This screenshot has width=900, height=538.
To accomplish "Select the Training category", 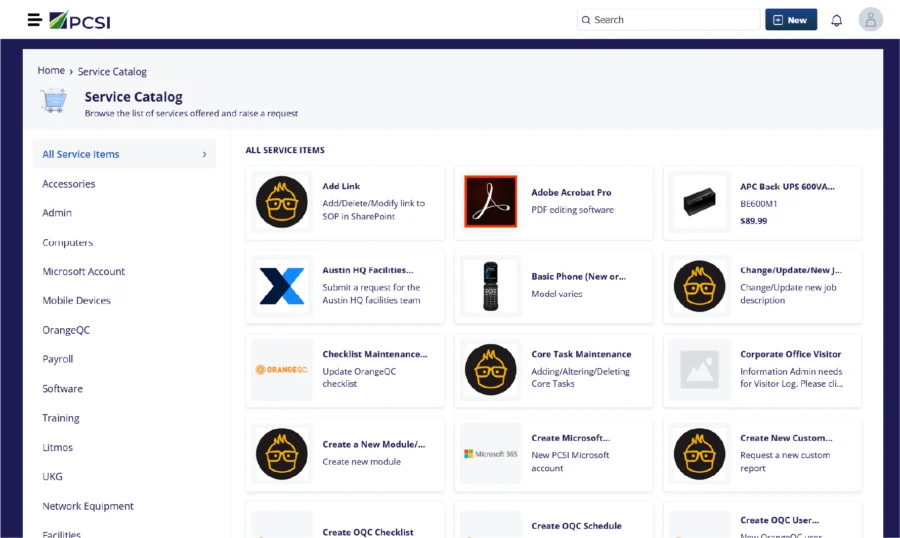I will (61, 418).
